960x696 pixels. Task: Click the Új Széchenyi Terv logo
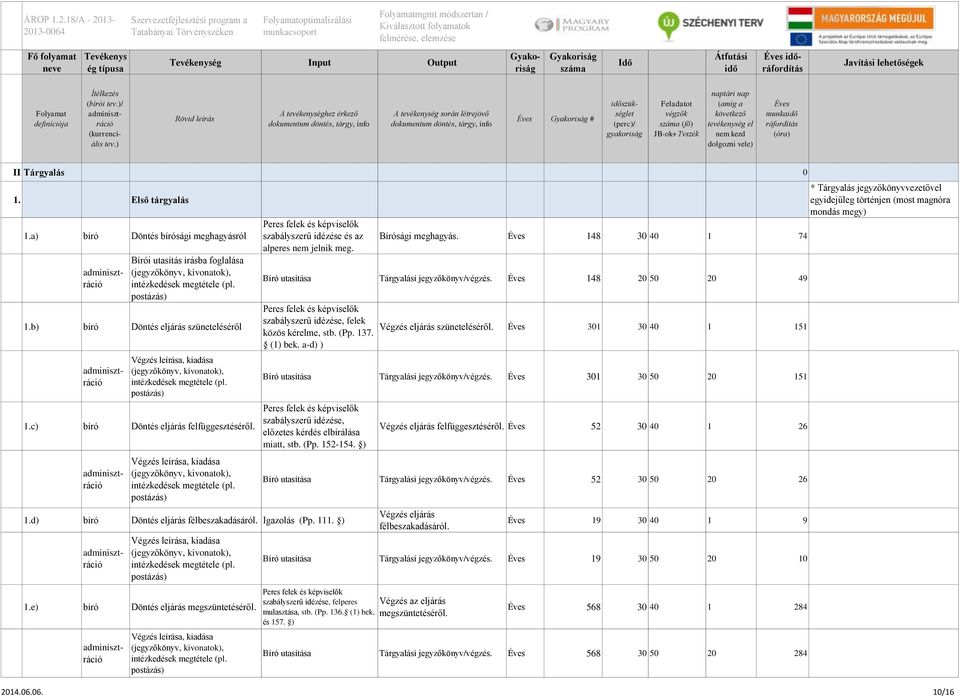point(710,24)
